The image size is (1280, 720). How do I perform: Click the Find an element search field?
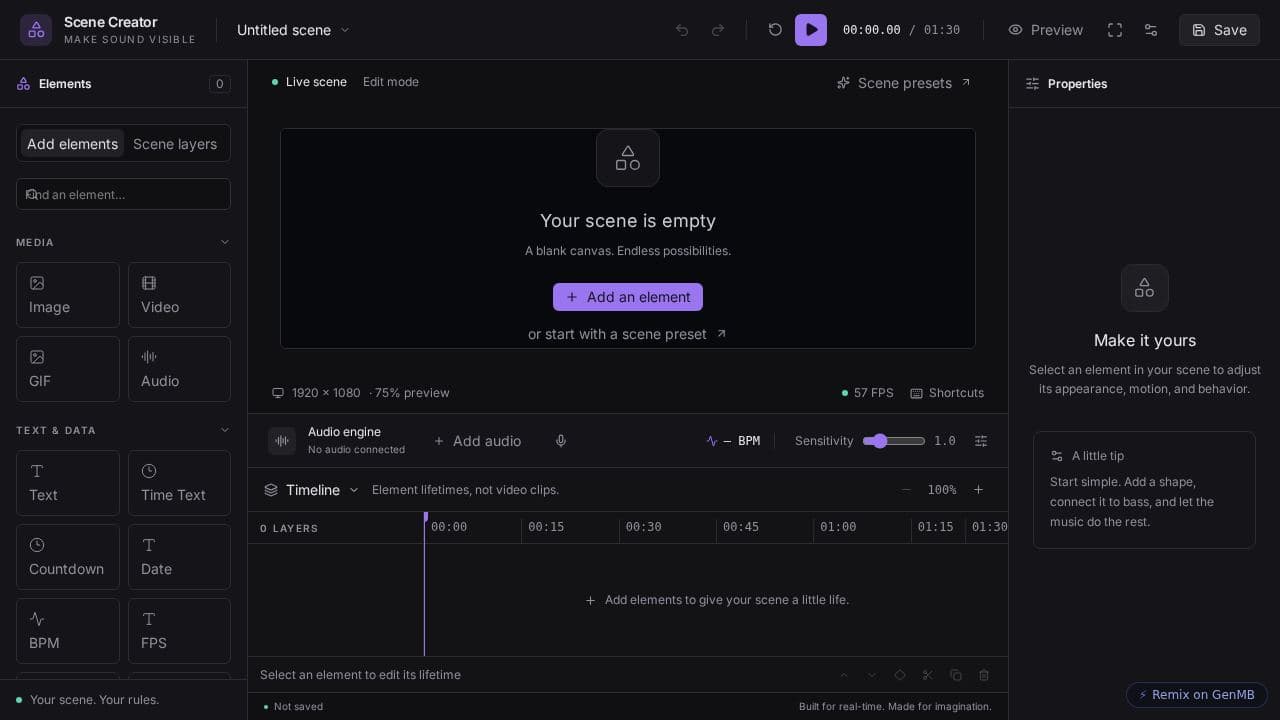pyautogui.click(x=123, y=194)
